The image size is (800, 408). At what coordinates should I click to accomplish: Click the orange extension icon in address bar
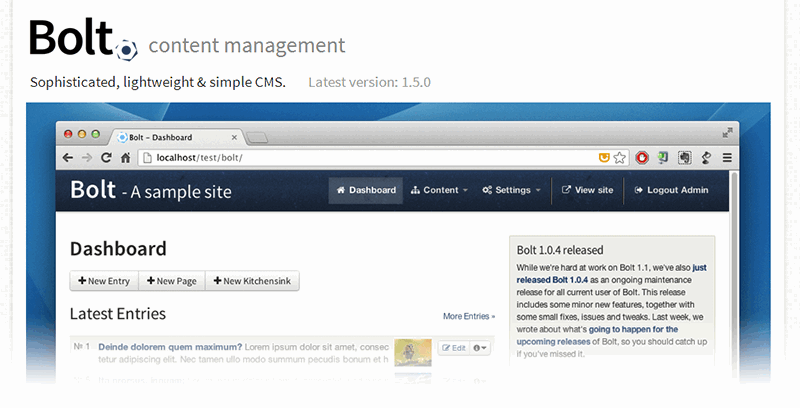[x=604, y=158]
